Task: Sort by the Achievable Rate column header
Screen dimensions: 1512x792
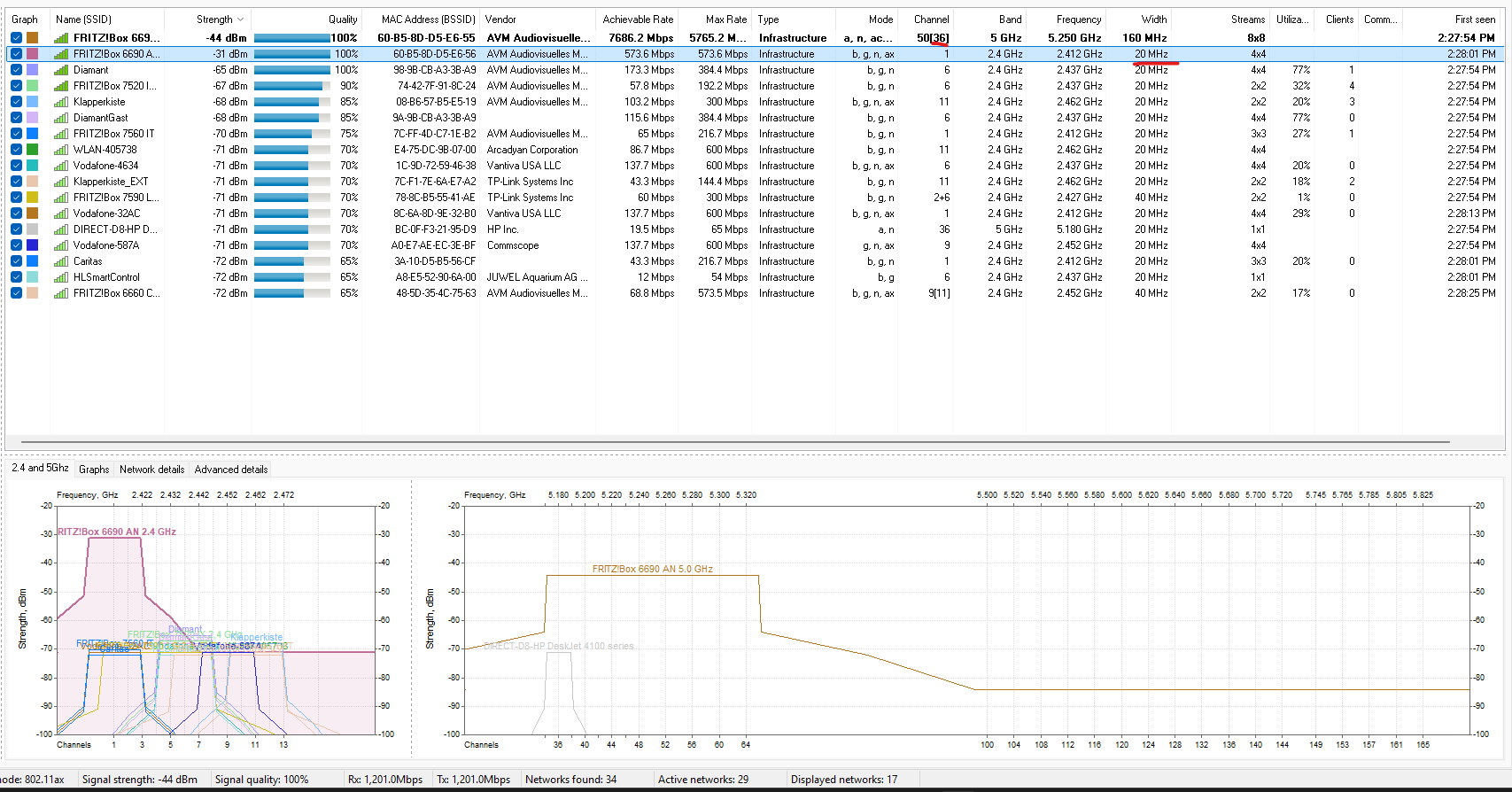Action: (x=639, y=19)
